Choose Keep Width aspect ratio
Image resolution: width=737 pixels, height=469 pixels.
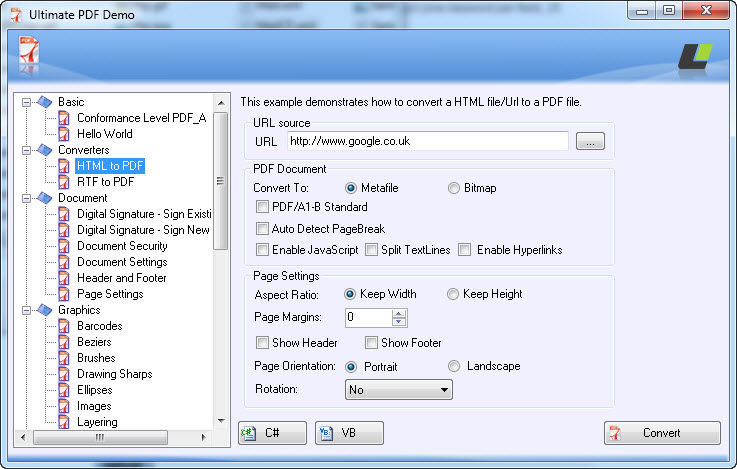pos(350,294)
